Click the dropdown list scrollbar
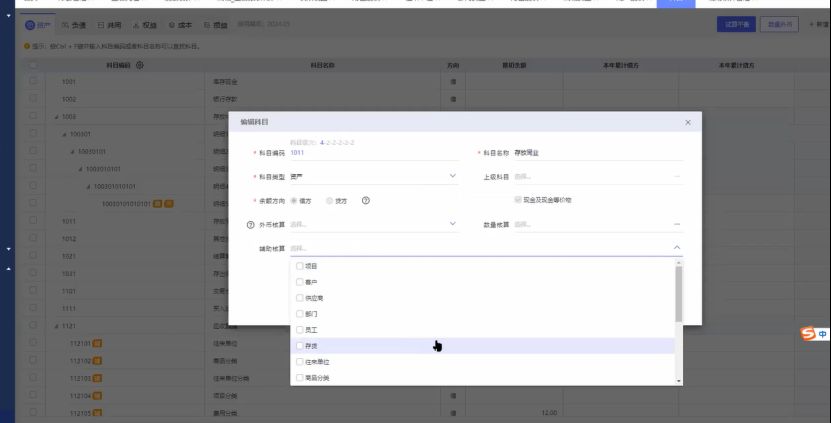The width and height of the screenshot is (831, 423). click(x=679, y=295)
